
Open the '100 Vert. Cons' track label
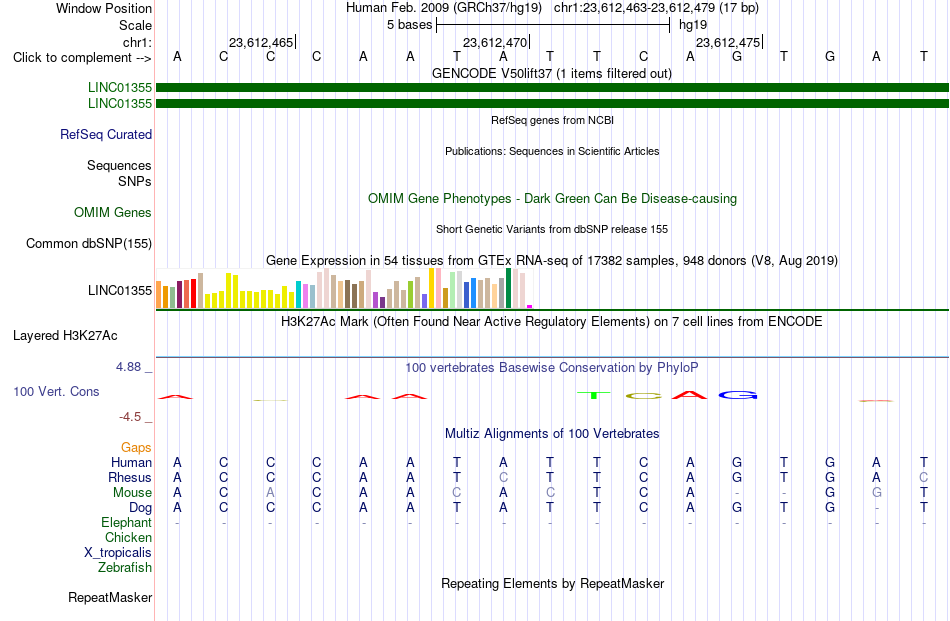click(x=56, y=391)
